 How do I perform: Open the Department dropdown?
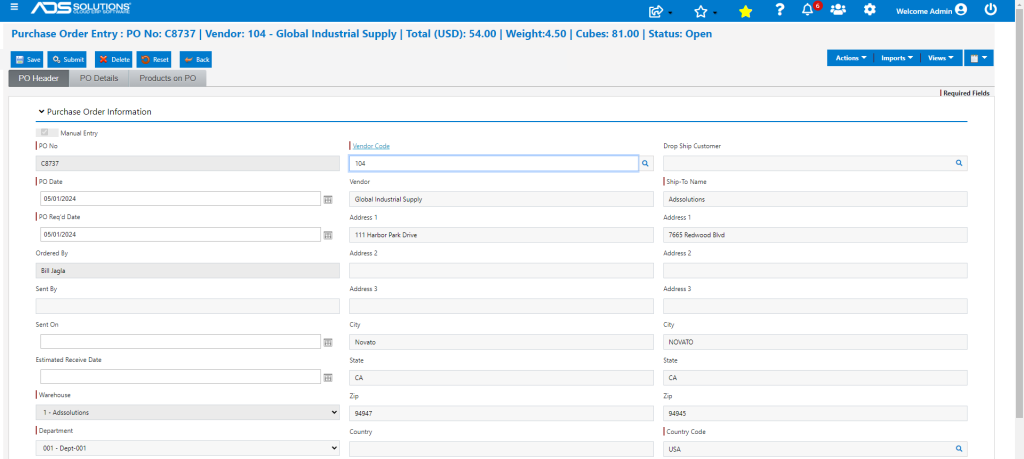pyautogui.click(x=188, y=449)
